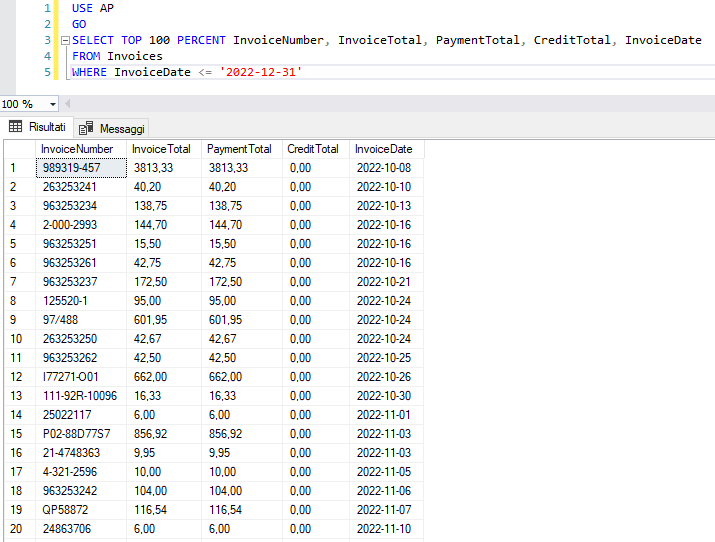Select CreditTotal 0,00 in row 963253237
The height and width of the screenshot is (542, 715).
pyautogui.click(x=316, y=282)
